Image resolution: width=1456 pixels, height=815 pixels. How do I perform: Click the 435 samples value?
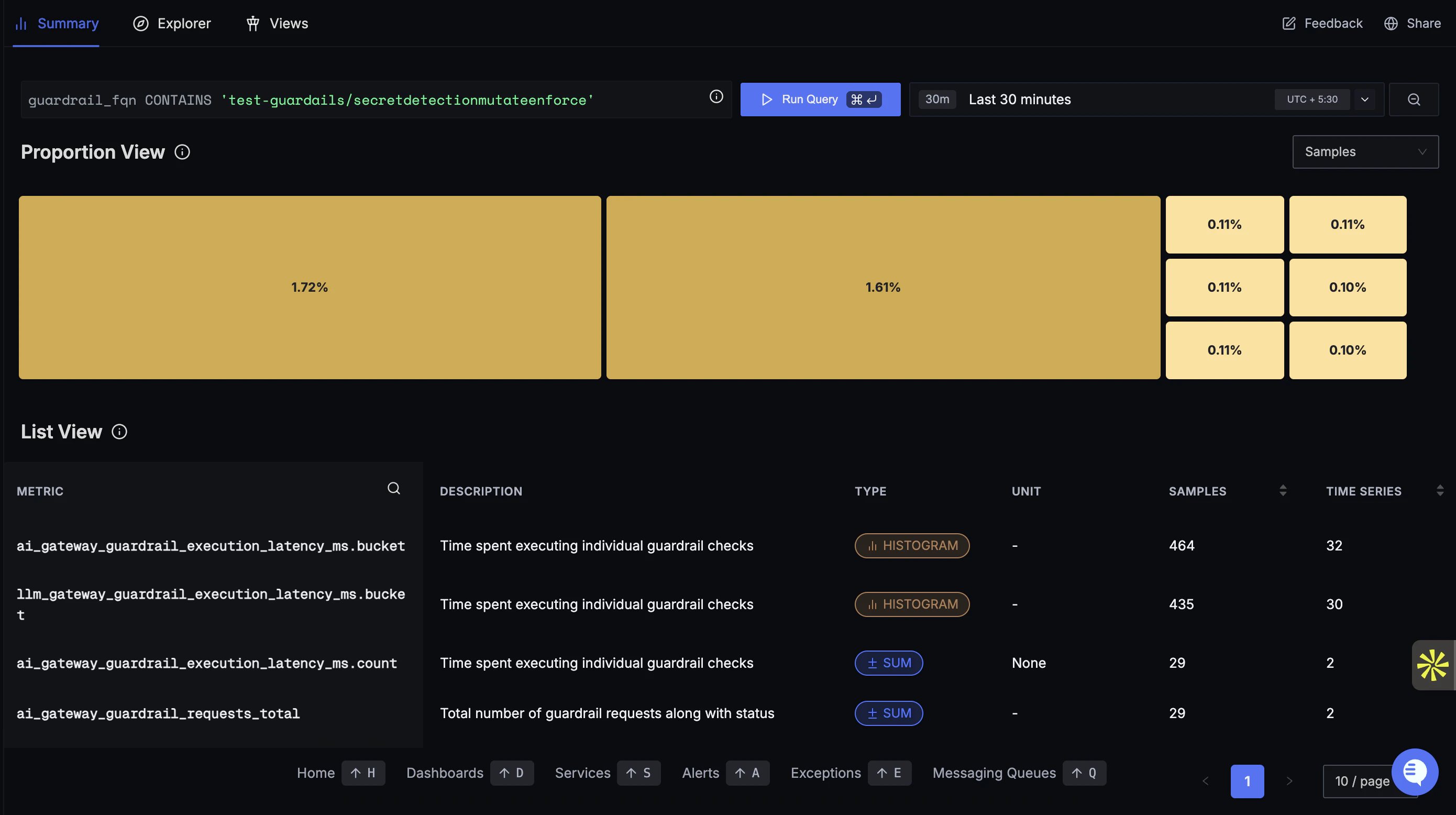tap(1182, 604)
